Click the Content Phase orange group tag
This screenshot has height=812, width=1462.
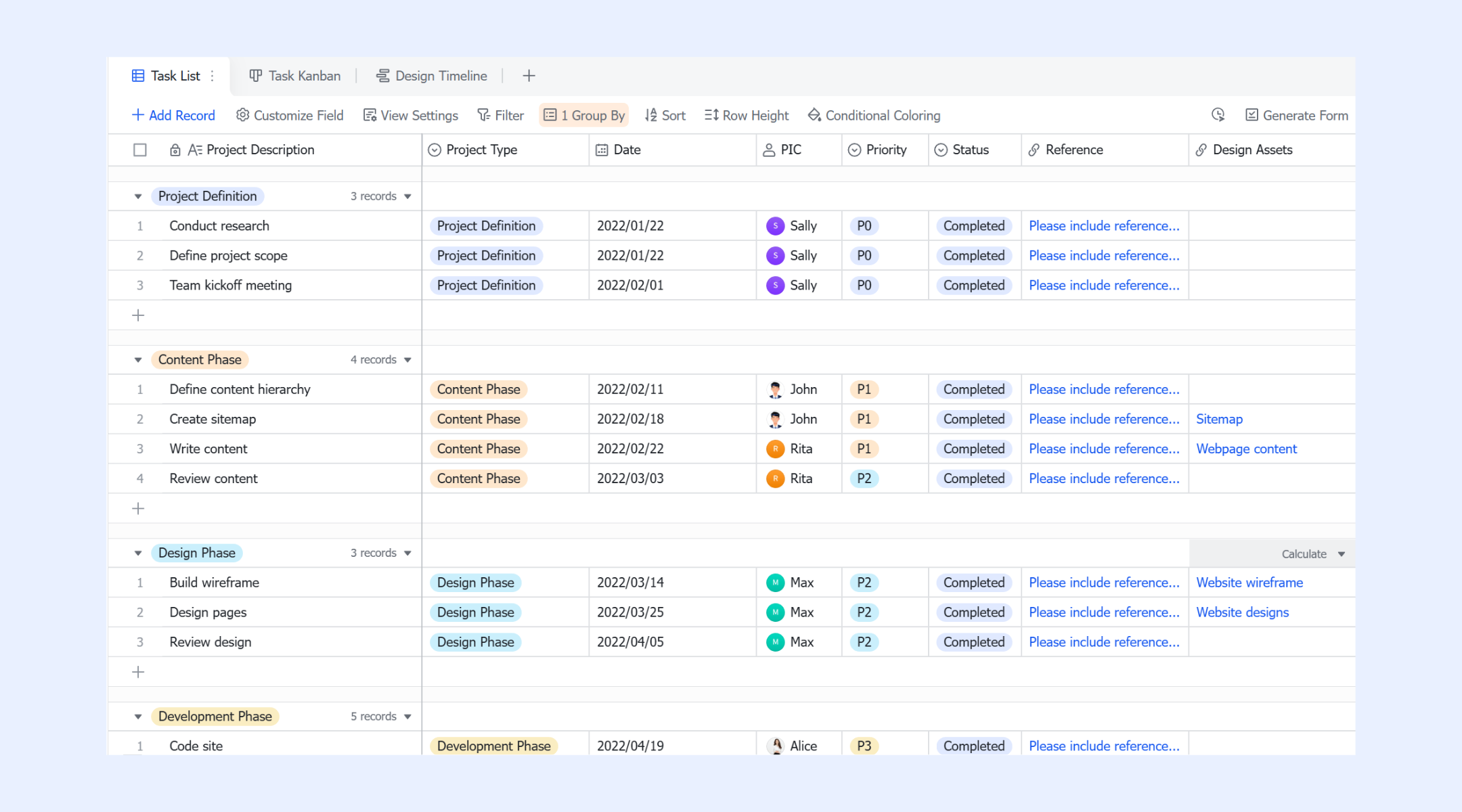(x=200, y=360)
